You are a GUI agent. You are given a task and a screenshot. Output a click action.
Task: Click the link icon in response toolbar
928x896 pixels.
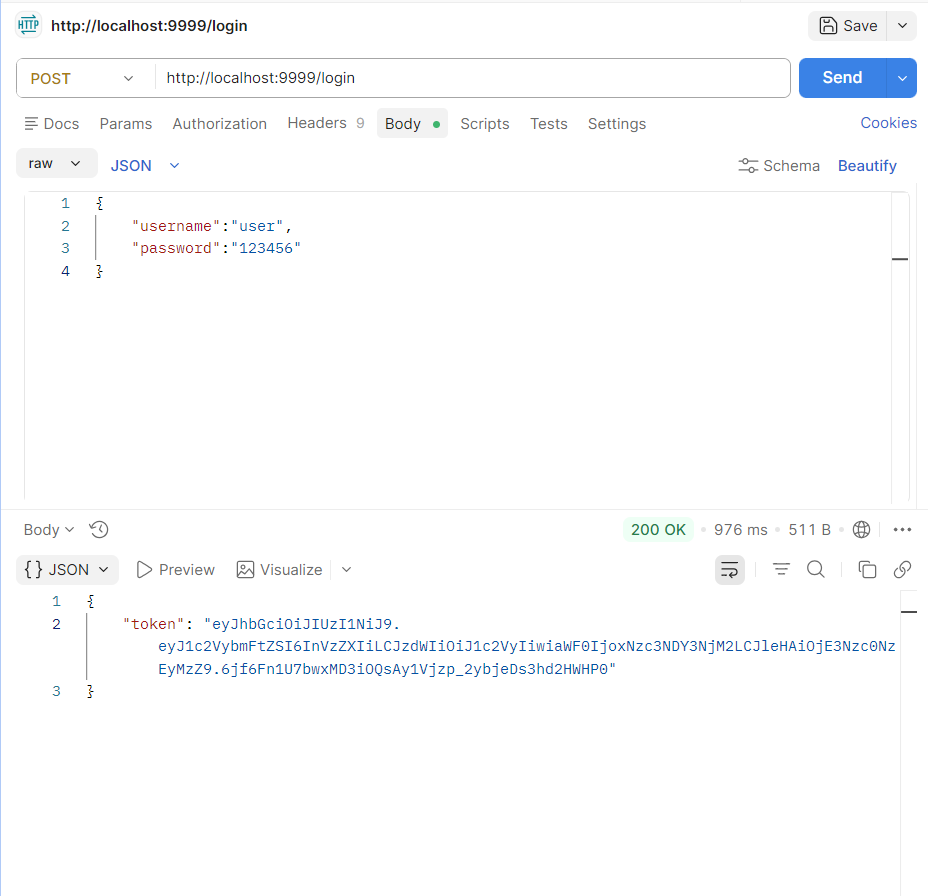[902, 569]
